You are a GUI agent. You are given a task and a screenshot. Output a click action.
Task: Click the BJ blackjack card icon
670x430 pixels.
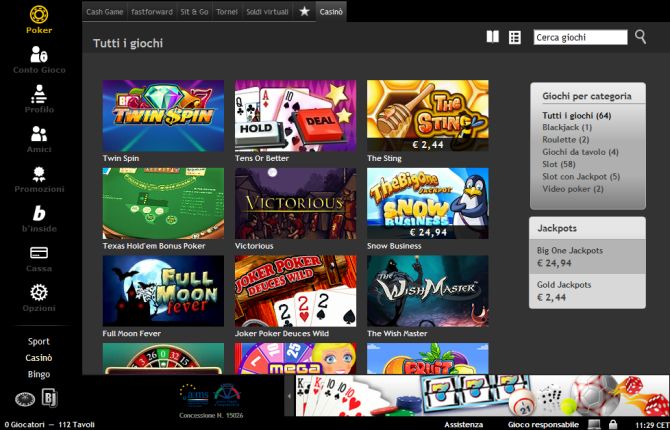[49, 398]
